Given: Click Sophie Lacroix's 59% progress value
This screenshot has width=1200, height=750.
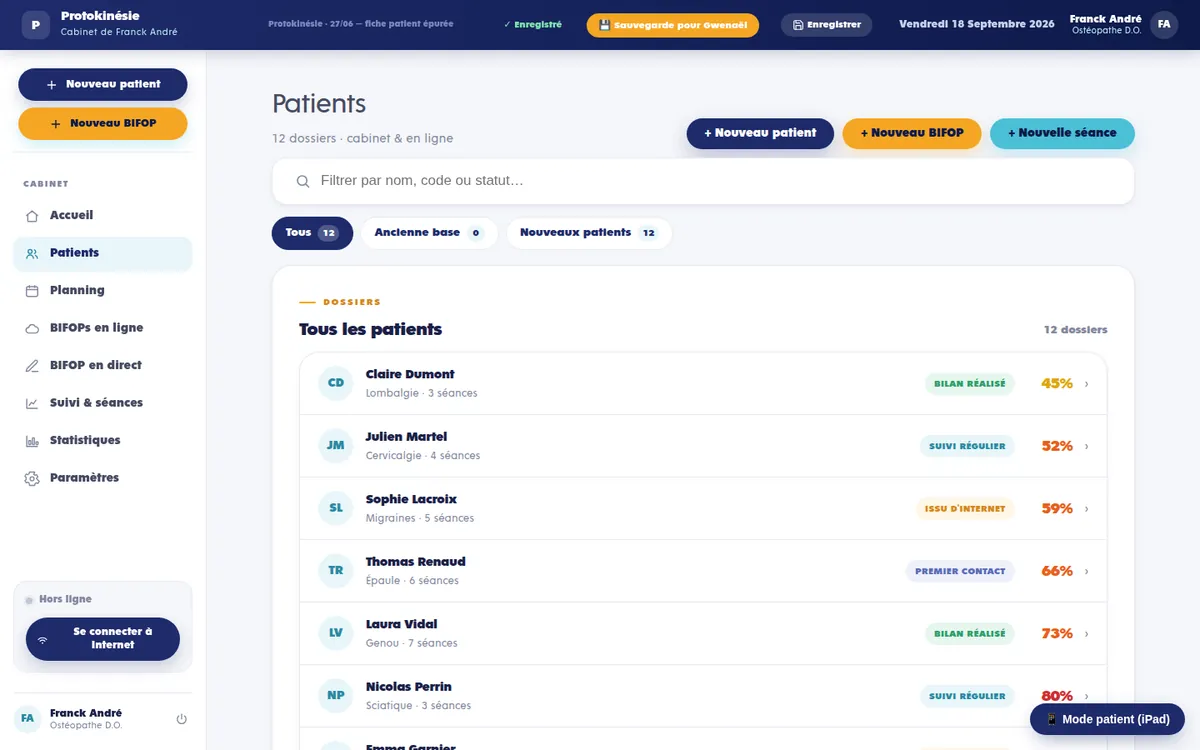Looking at the screenshot, I should tap(1057, 509).
